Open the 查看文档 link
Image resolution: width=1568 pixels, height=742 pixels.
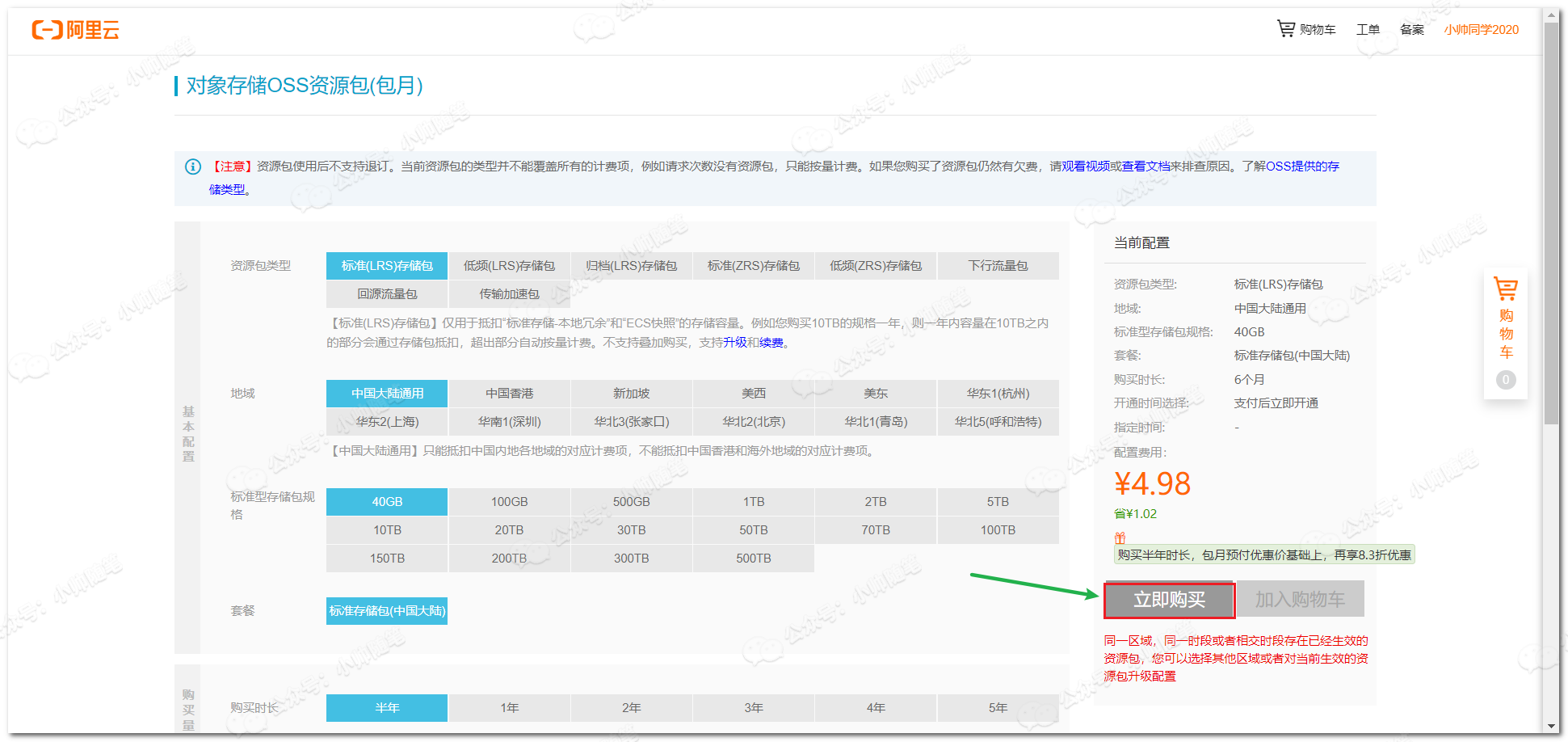click(1146, 167)
